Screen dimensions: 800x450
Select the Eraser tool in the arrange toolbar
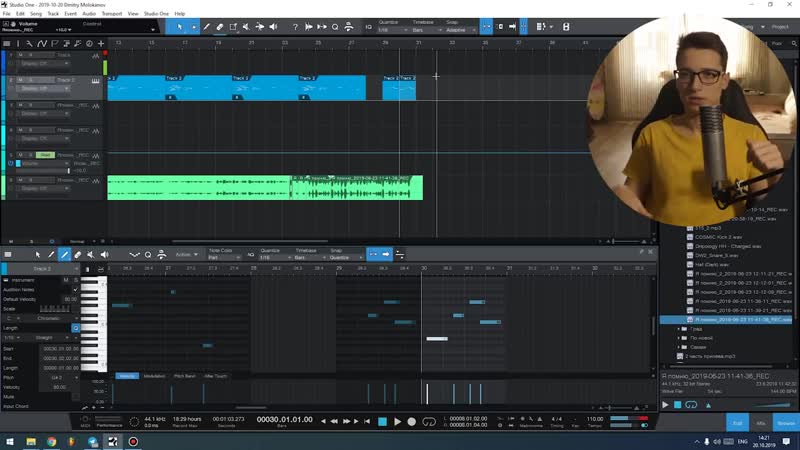coord(220,27)
